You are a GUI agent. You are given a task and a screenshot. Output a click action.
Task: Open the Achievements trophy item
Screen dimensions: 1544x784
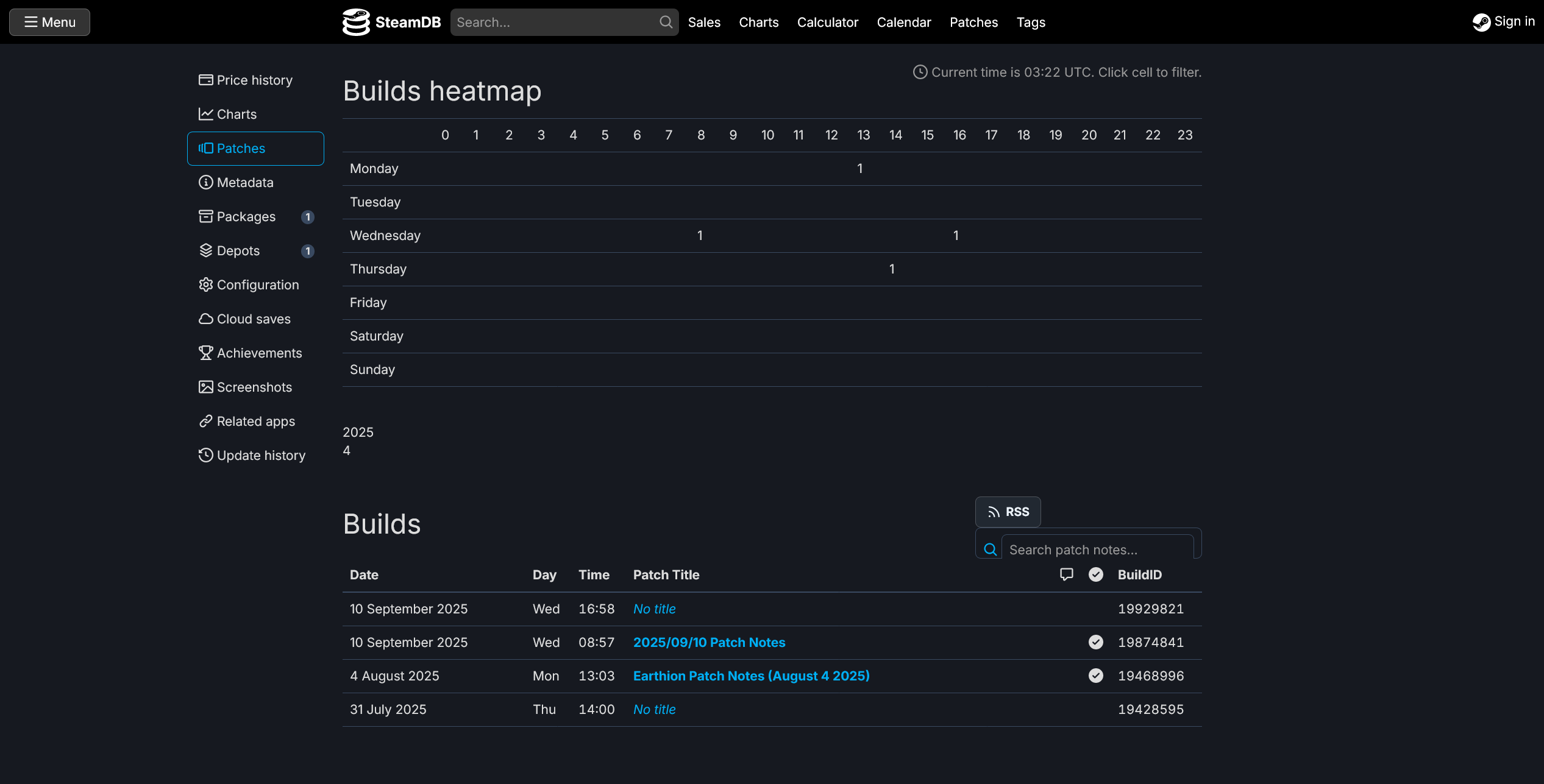[x=259, y=353]
